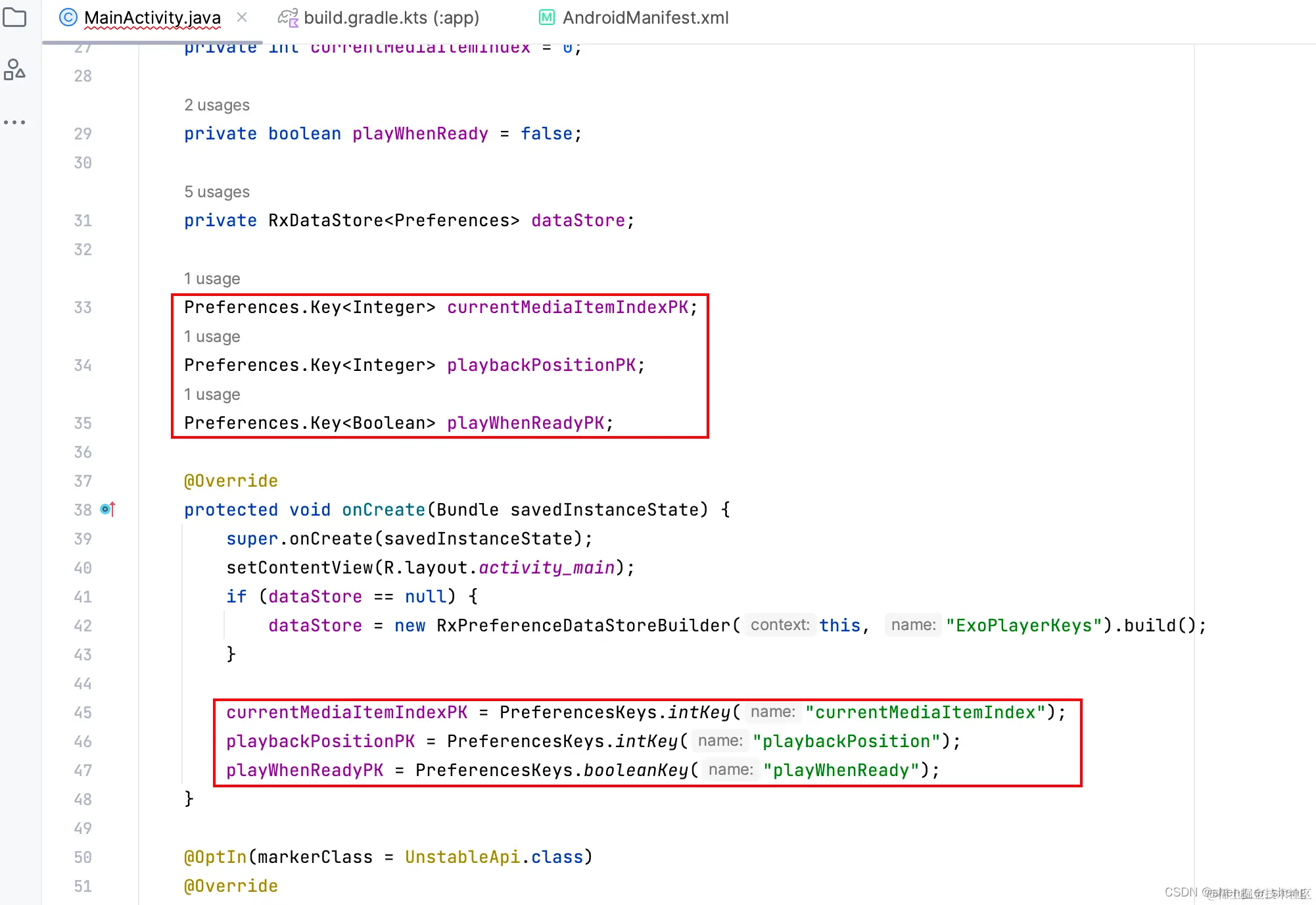
Task: Open 1 usage hint above currentMediaItemIndexPK
Action: 212,279
